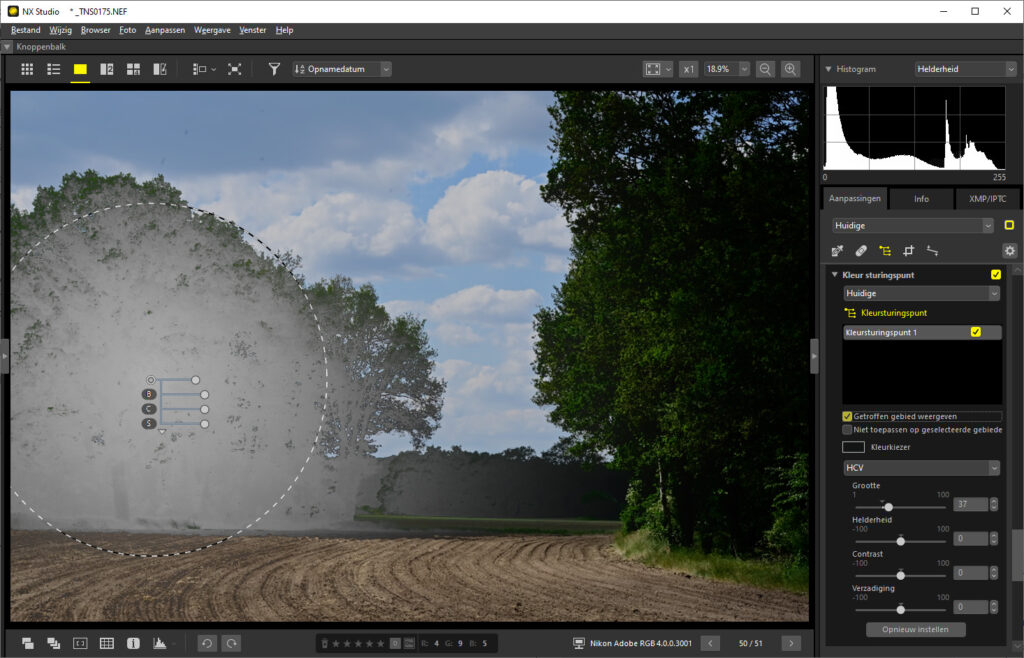Uncheck 'Getroffen gebied weergeven' checkbox
This screenshot has width=1024, height=658.
tap(848, 416)
